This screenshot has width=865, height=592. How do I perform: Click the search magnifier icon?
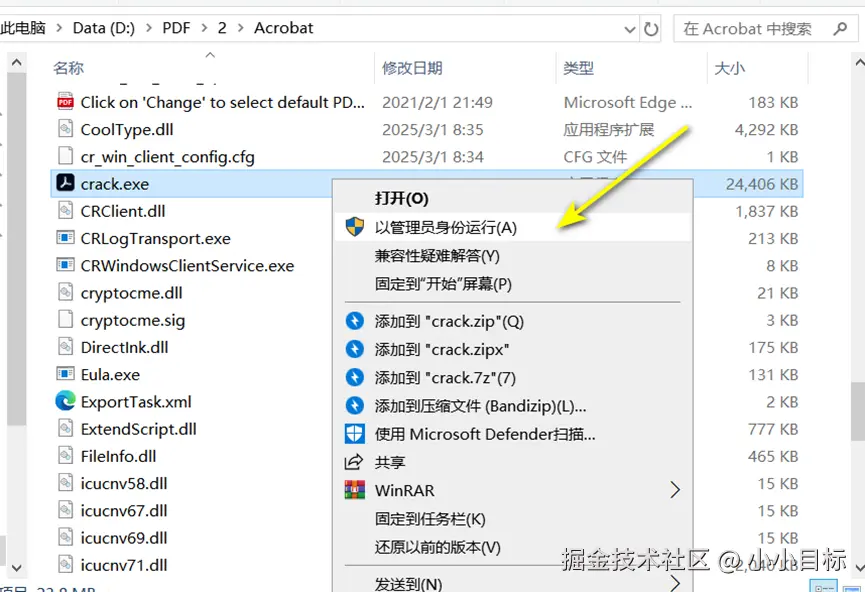click(840, 28)
